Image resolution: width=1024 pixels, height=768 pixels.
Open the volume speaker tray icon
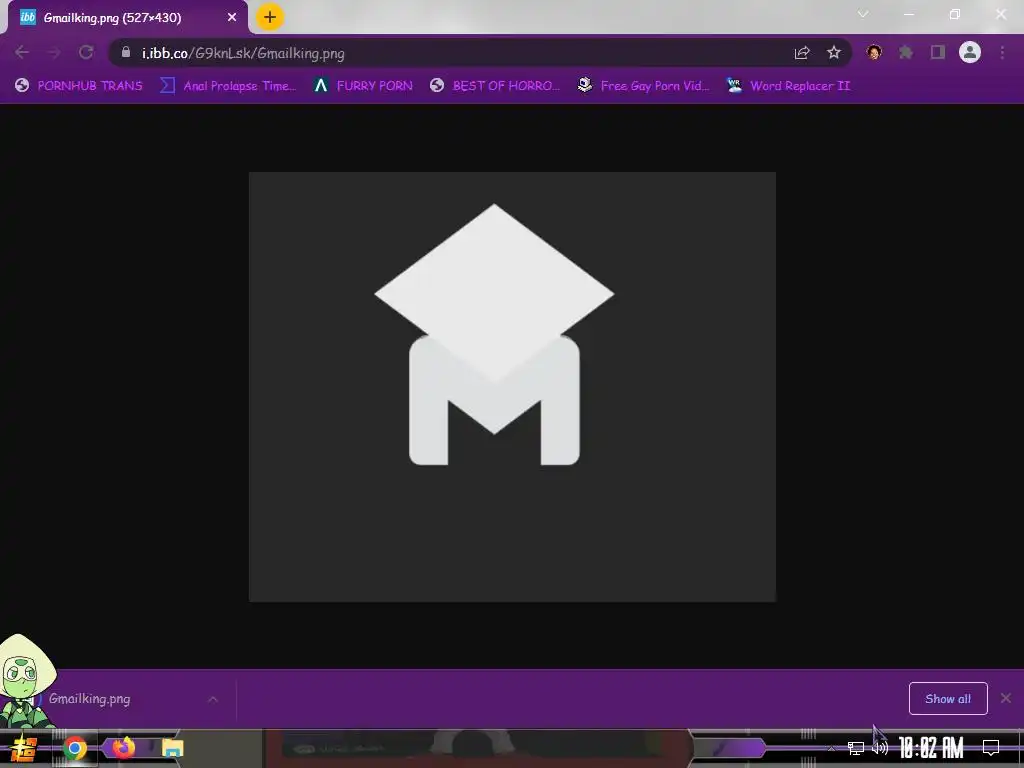pyautogui.click(x=880, y=748)
